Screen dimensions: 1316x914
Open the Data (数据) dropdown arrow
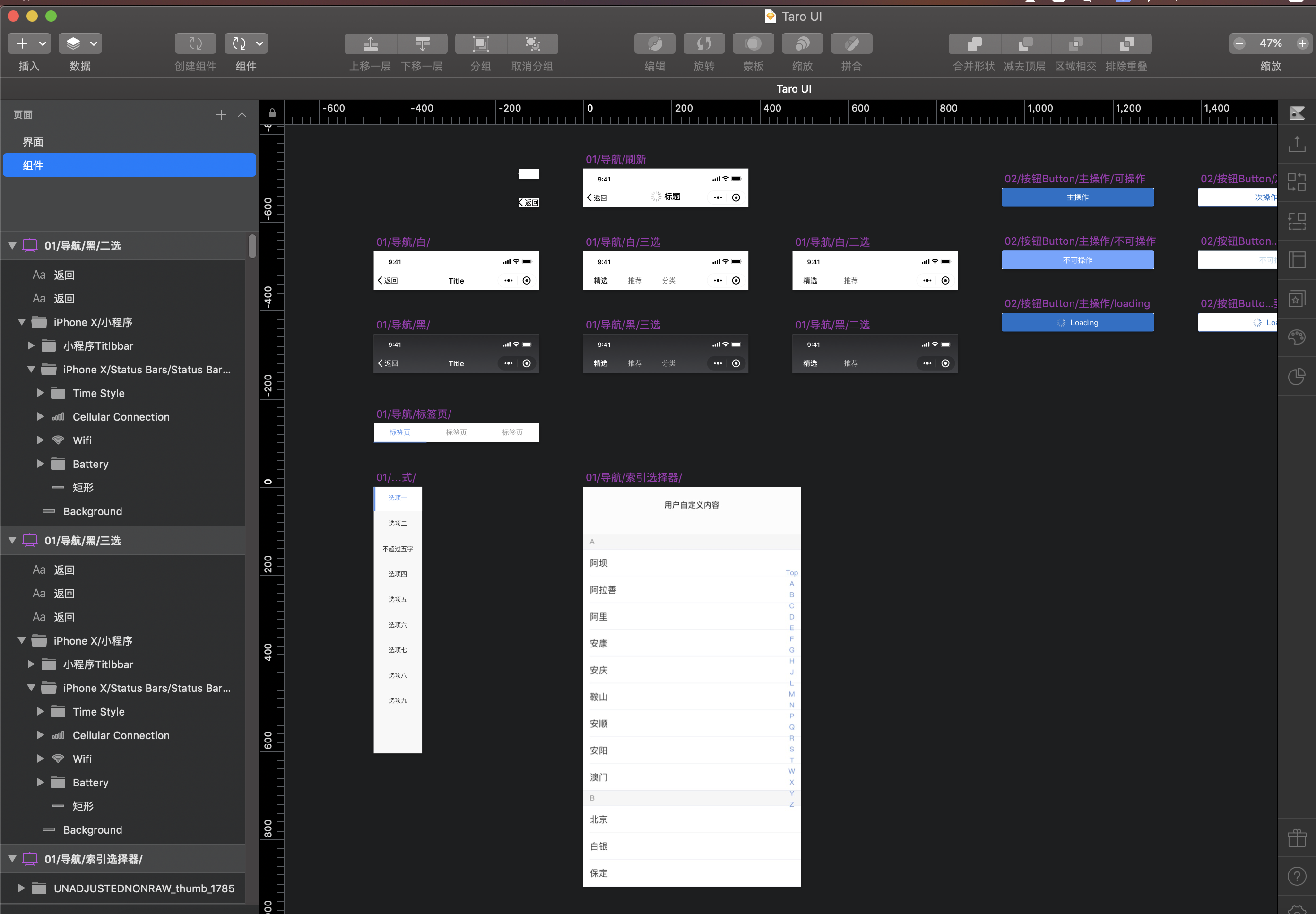[94, 43]
